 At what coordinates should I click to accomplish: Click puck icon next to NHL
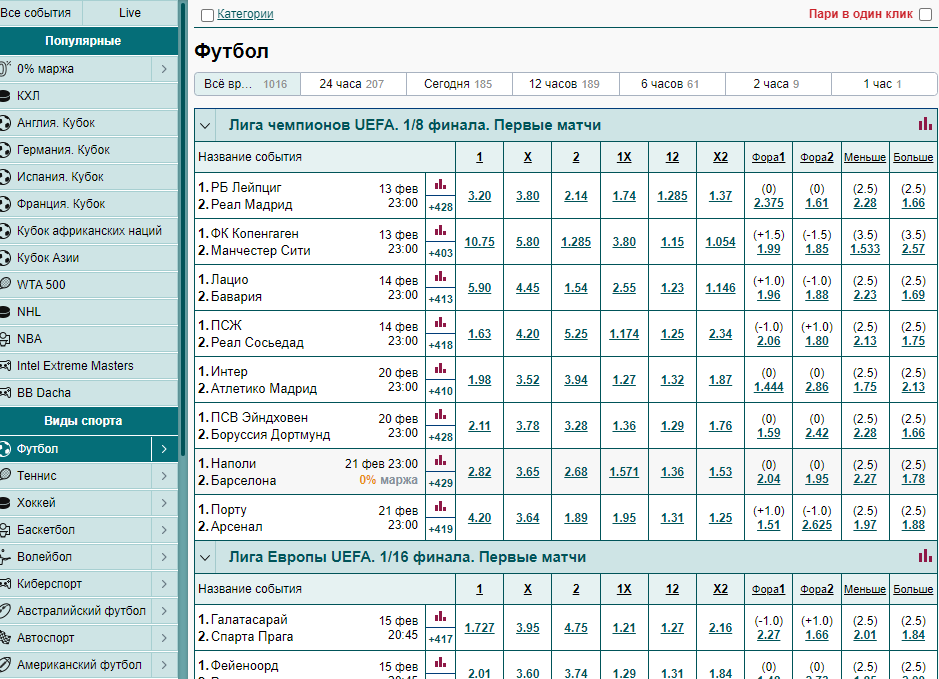point(5,312)
